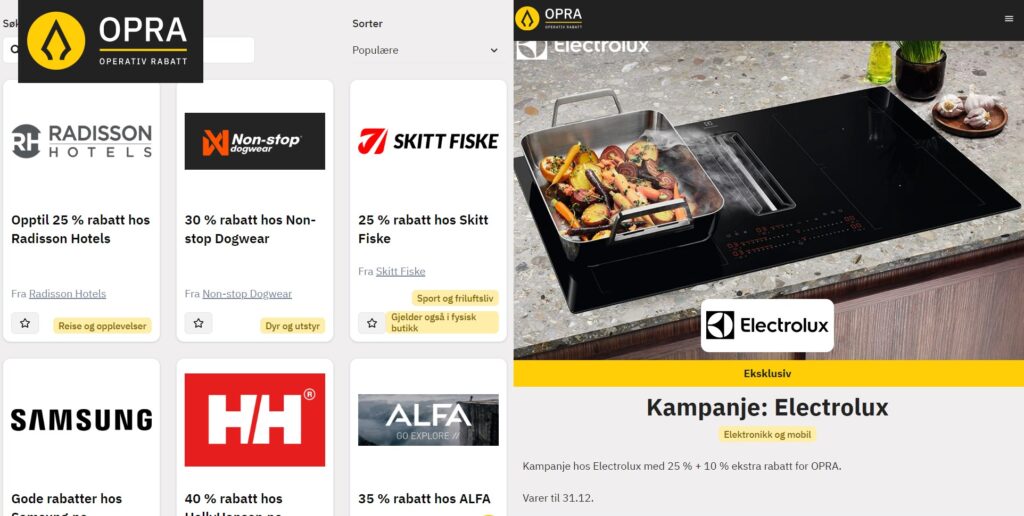1024x516 pixels.
Task: Toggle star on Non-stop Dogwear offer
Action: [199, 323]
